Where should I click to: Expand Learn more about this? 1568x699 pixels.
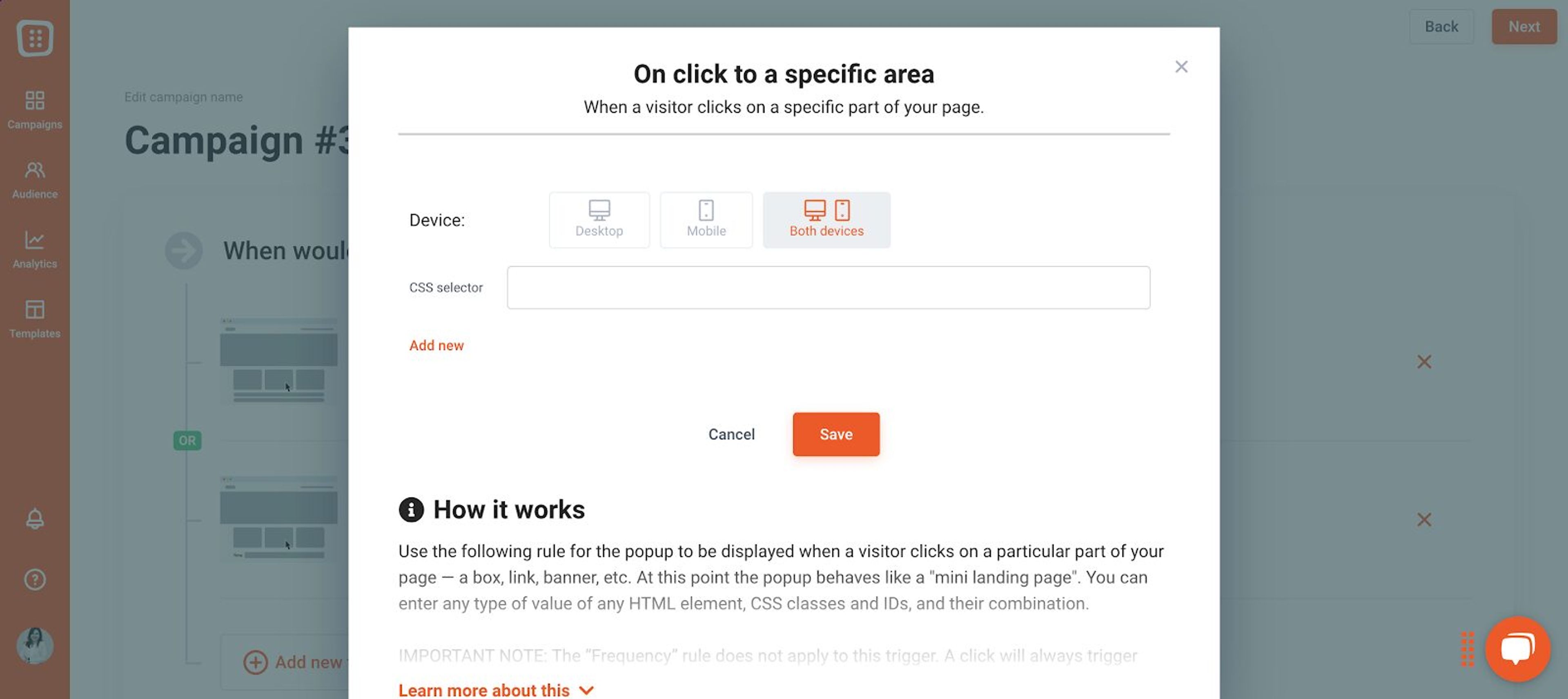click(x=495, y=689)
